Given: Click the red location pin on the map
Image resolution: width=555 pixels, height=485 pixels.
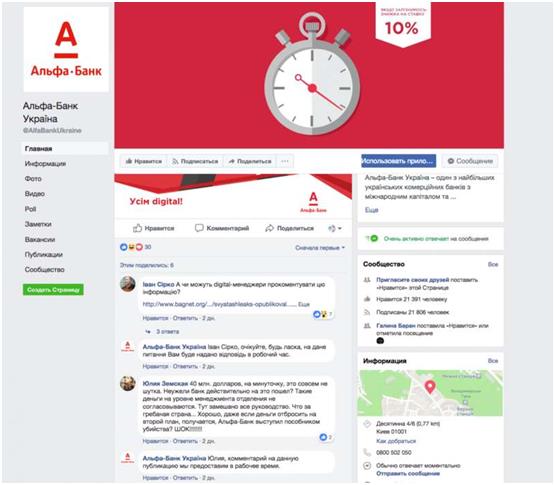Looking at the screenshot, I should [430, 386].
